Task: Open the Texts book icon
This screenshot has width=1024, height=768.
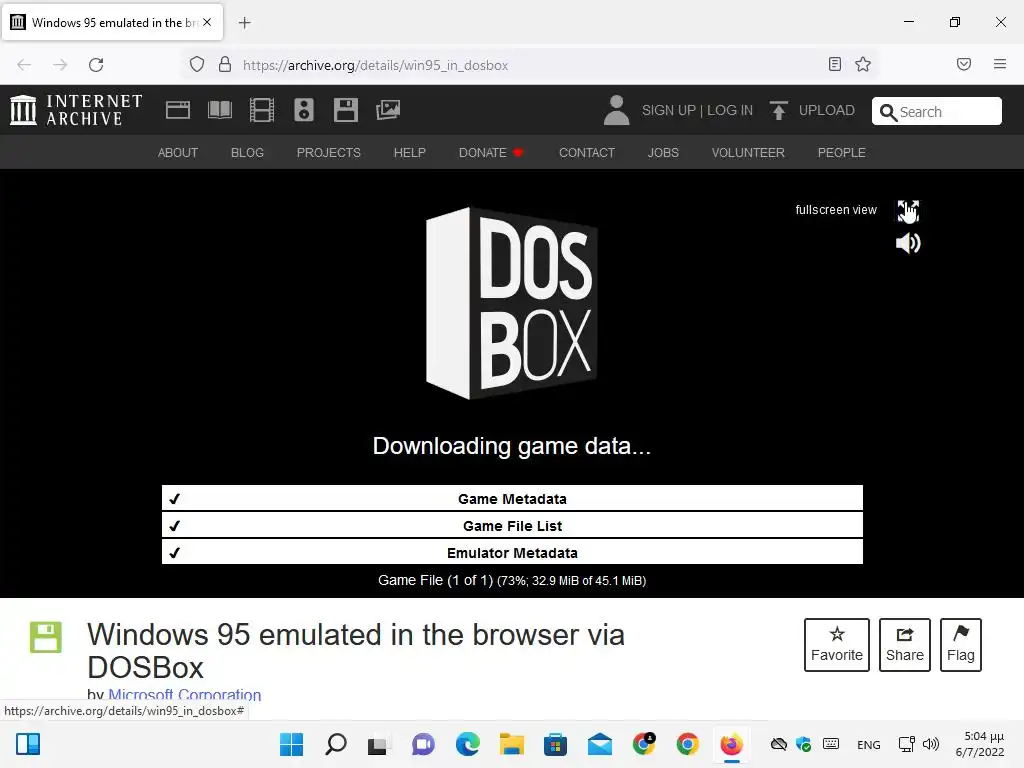Action: (219, 110)
